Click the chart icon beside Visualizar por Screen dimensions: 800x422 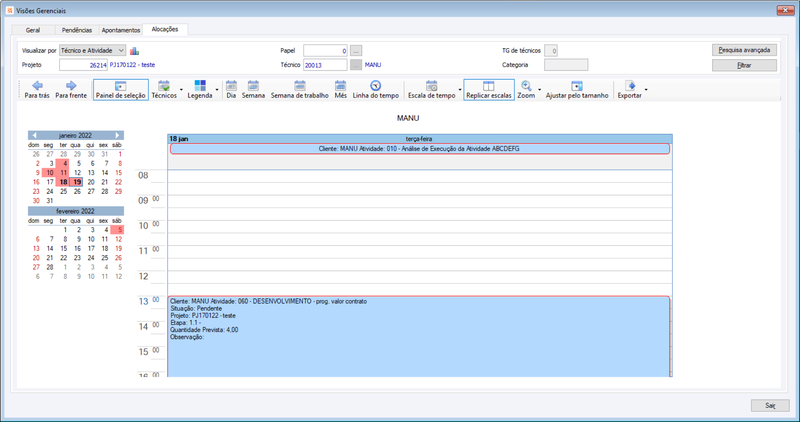[x=134, y=51]
